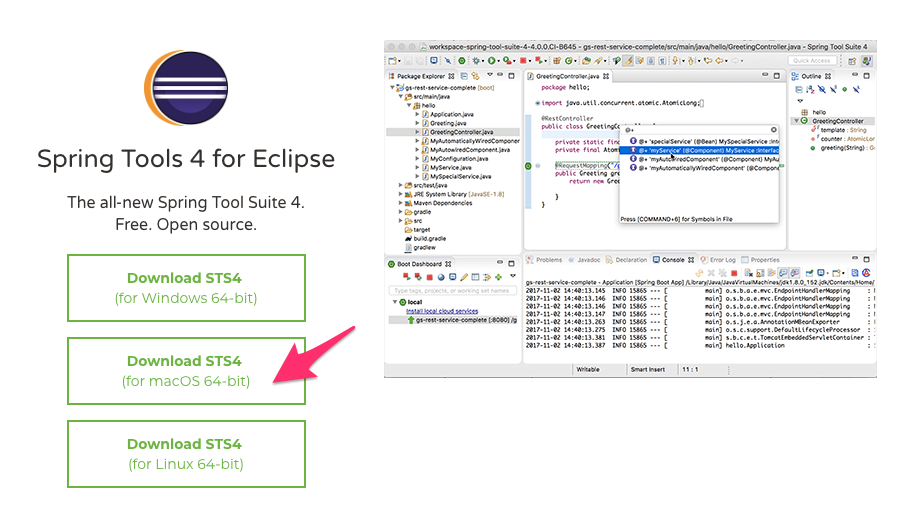
Task: Select MyService.java in Package Explorer
Action: [x=451, y=167]
